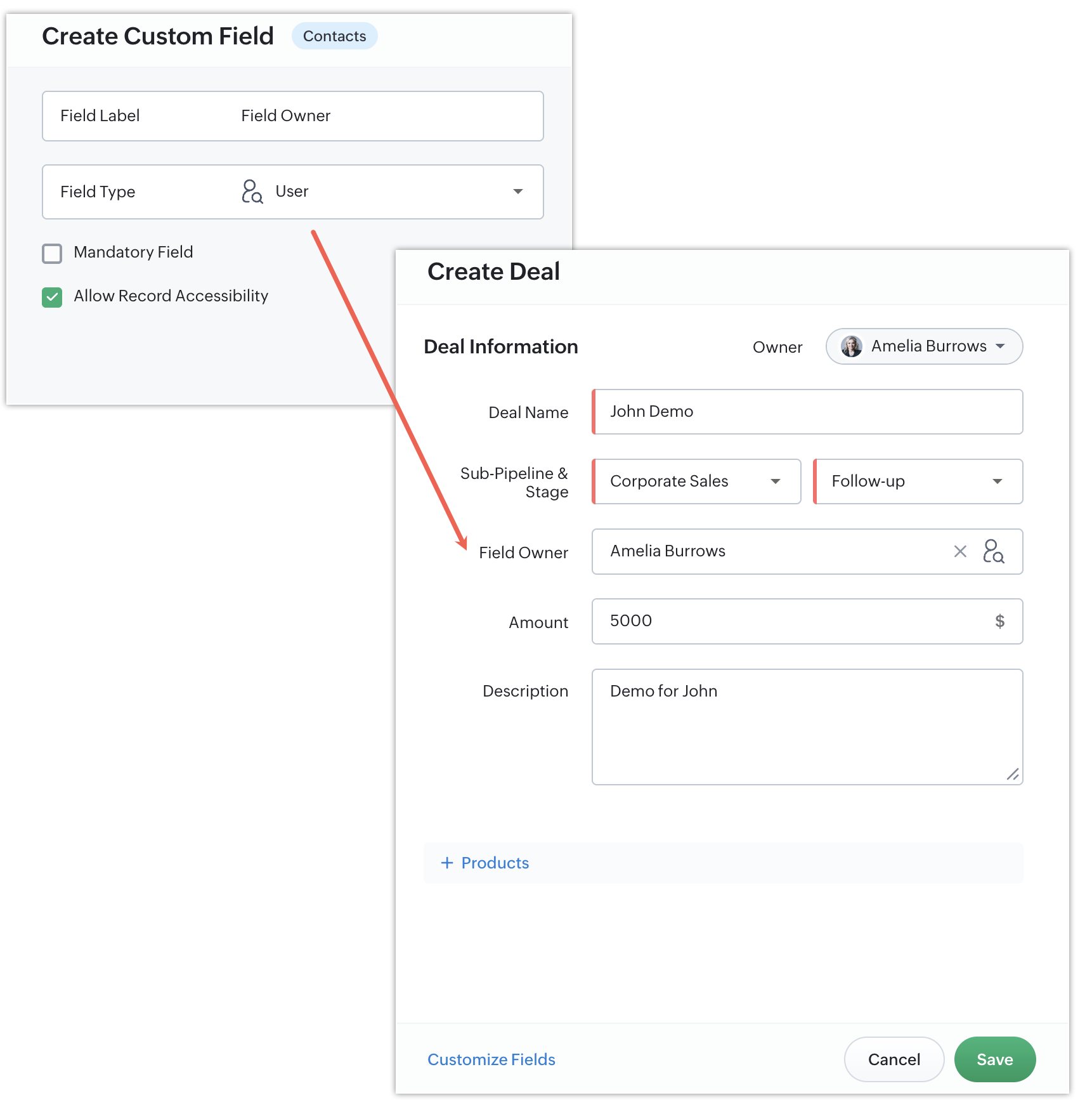
Task: Open the Customize Fields link
Action: click(491, 1059)
